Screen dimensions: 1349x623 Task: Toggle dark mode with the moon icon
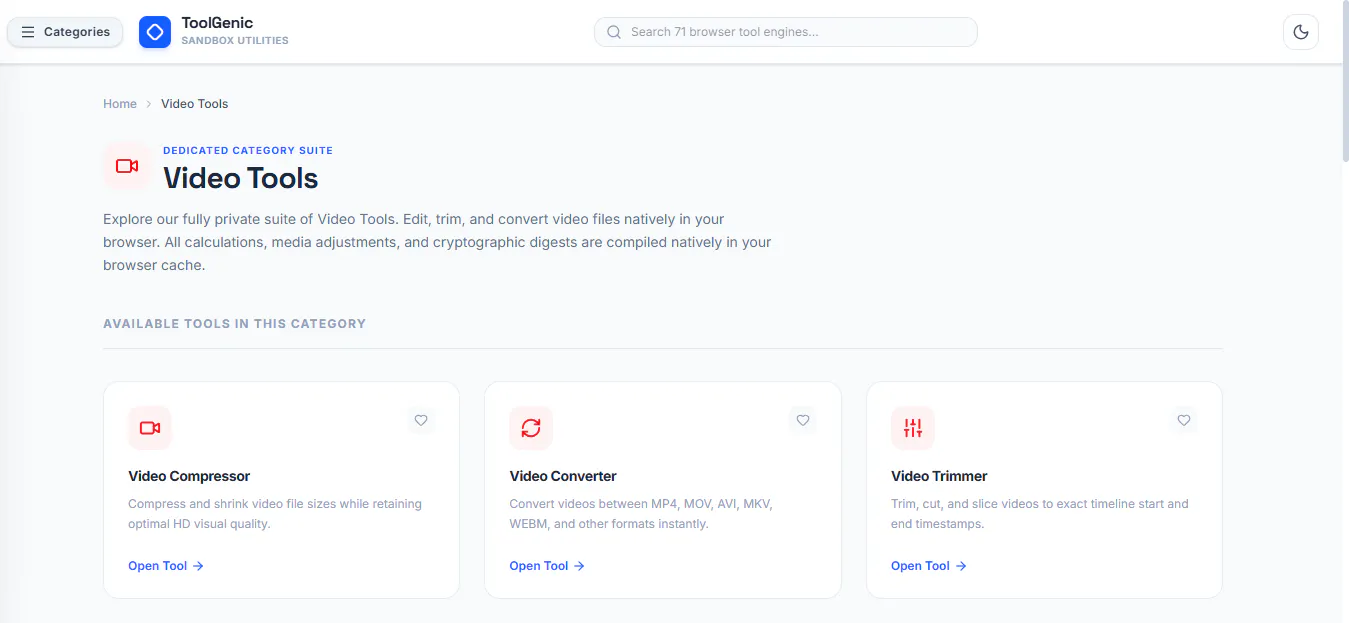click(x=1300, y=32)
